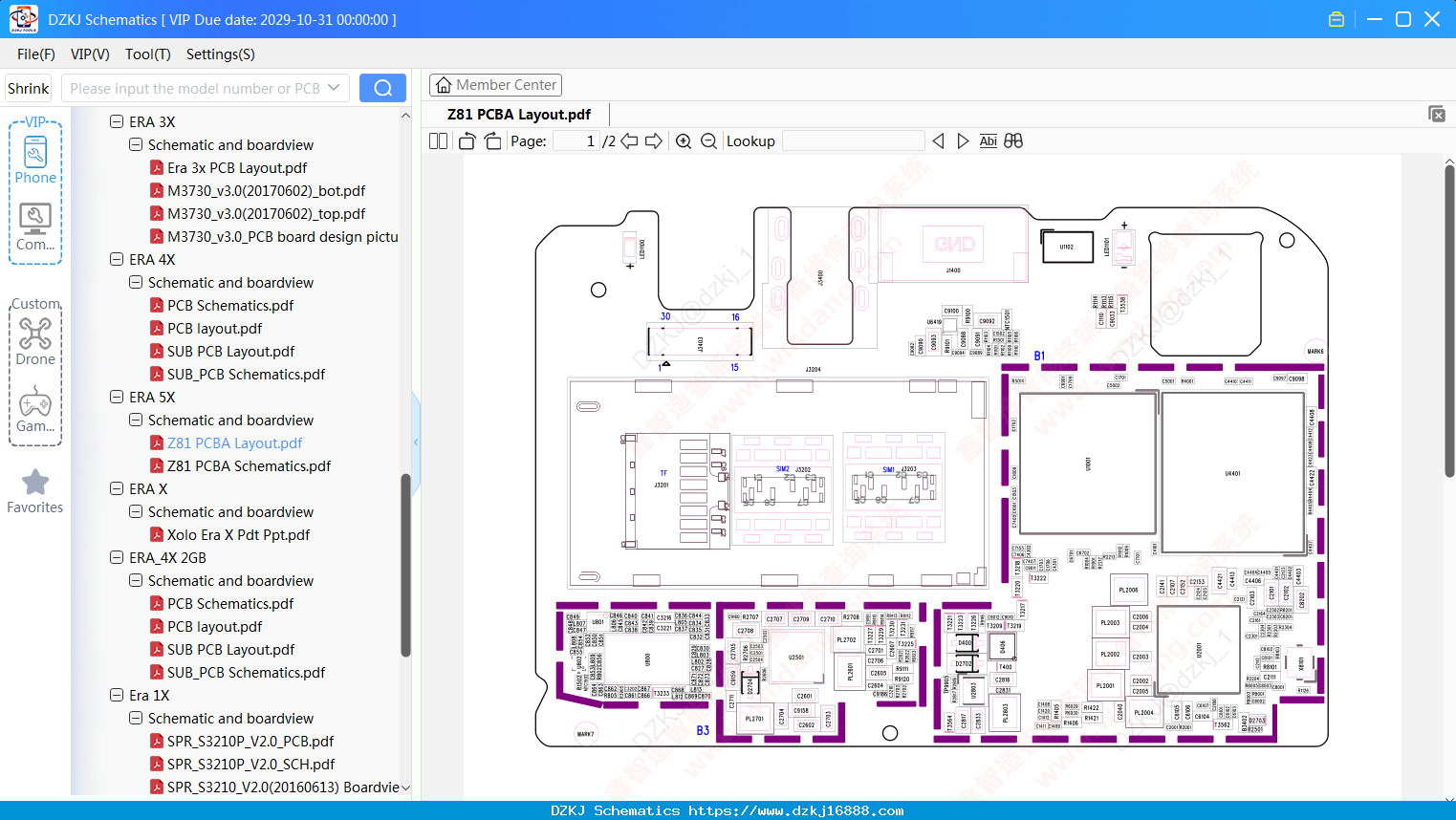Image resolution: width=1456 pixels, height=820 pixels.
Task: Collapse the ERA_4X 2GB tree node
Action: pos(117,557)
